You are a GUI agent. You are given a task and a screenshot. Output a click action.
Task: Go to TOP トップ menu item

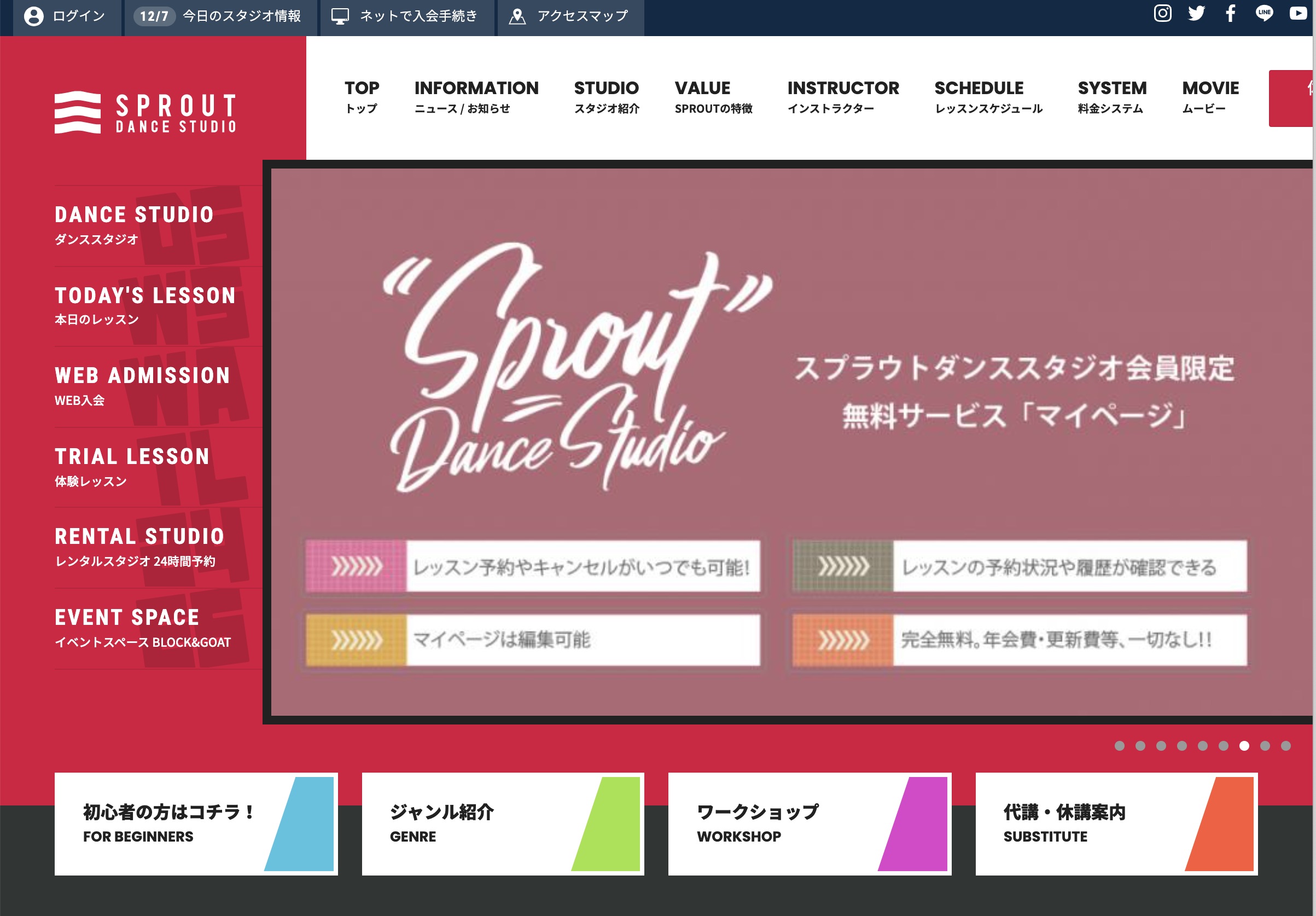click(362, 97)
